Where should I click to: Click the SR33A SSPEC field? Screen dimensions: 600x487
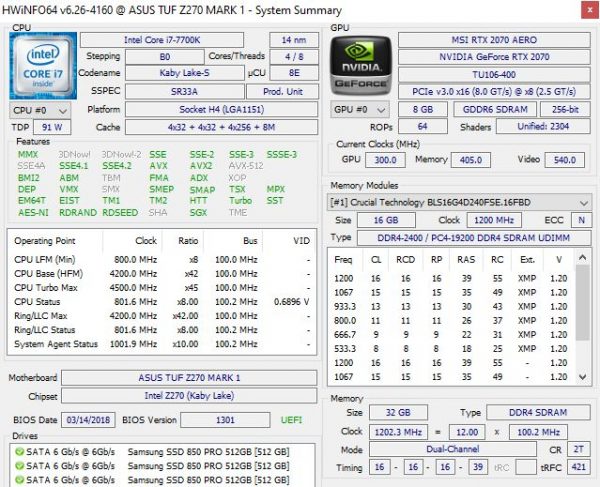pyautogui.click(x=184, y=91)
